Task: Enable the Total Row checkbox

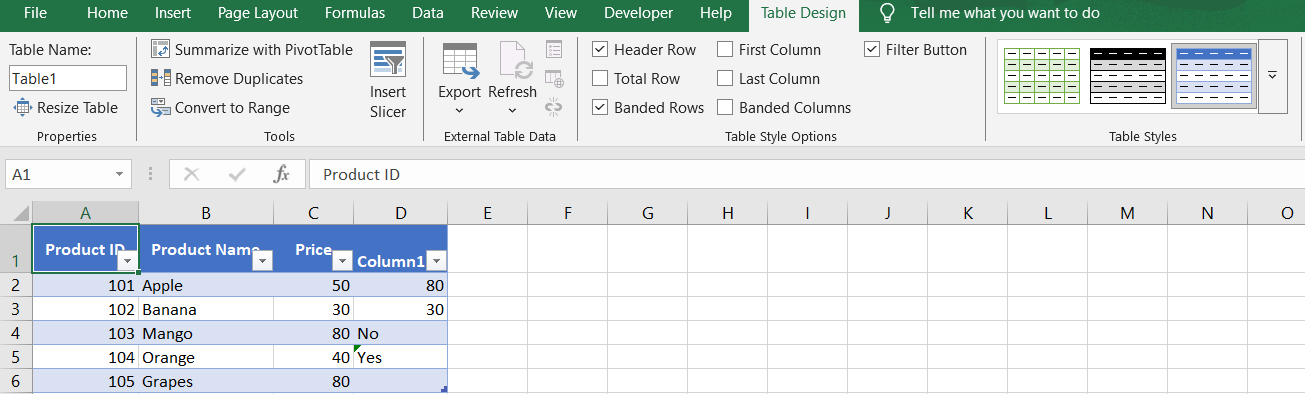Action: pyautogui.click(x=600, y=78)
